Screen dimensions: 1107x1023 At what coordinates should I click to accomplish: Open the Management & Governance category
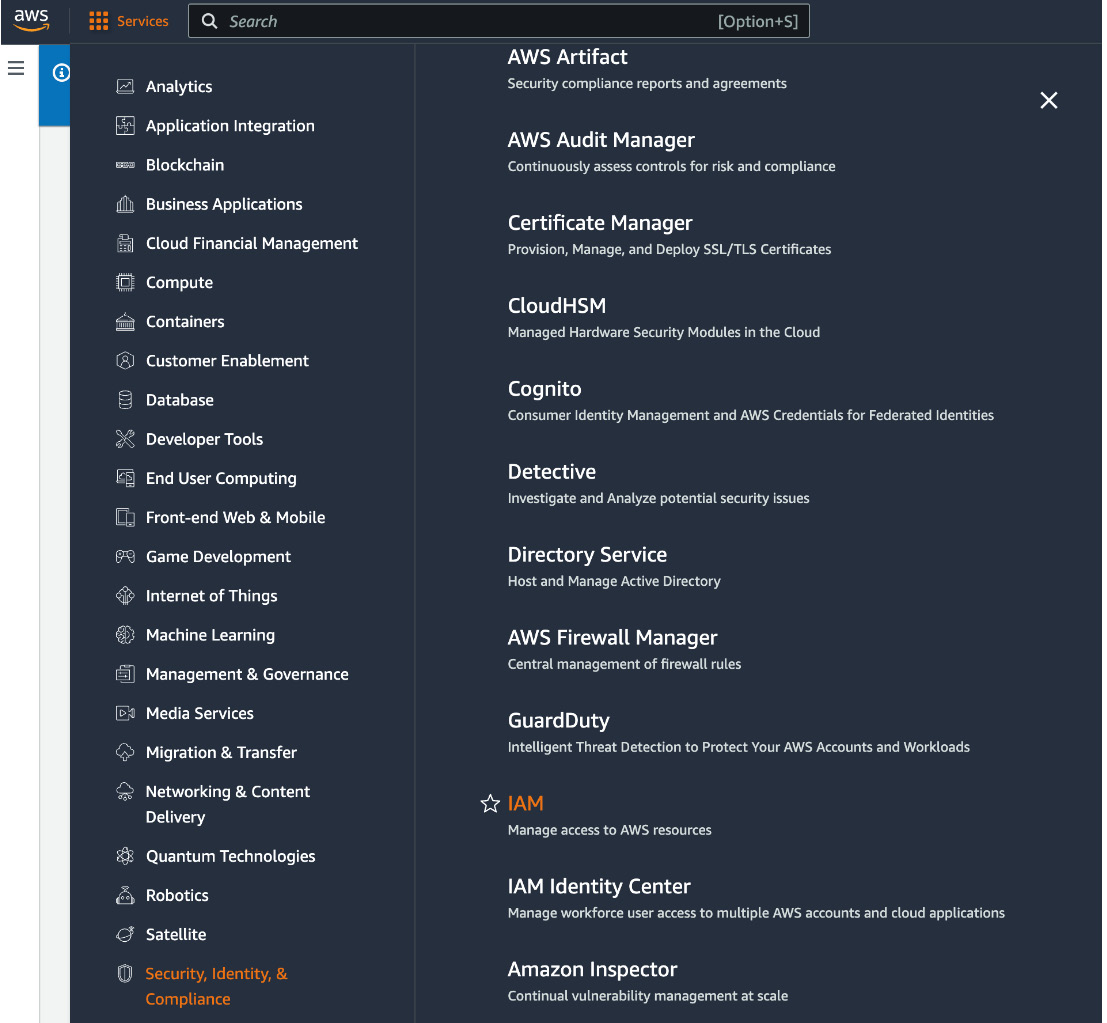pyautogui.click(x=247, y=674)
